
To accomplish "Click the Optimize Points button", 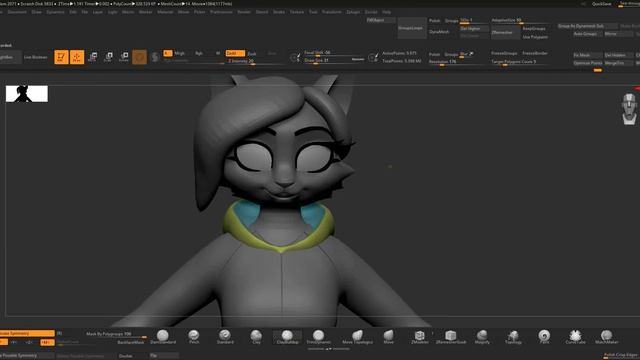I will (x=587, y=63).
